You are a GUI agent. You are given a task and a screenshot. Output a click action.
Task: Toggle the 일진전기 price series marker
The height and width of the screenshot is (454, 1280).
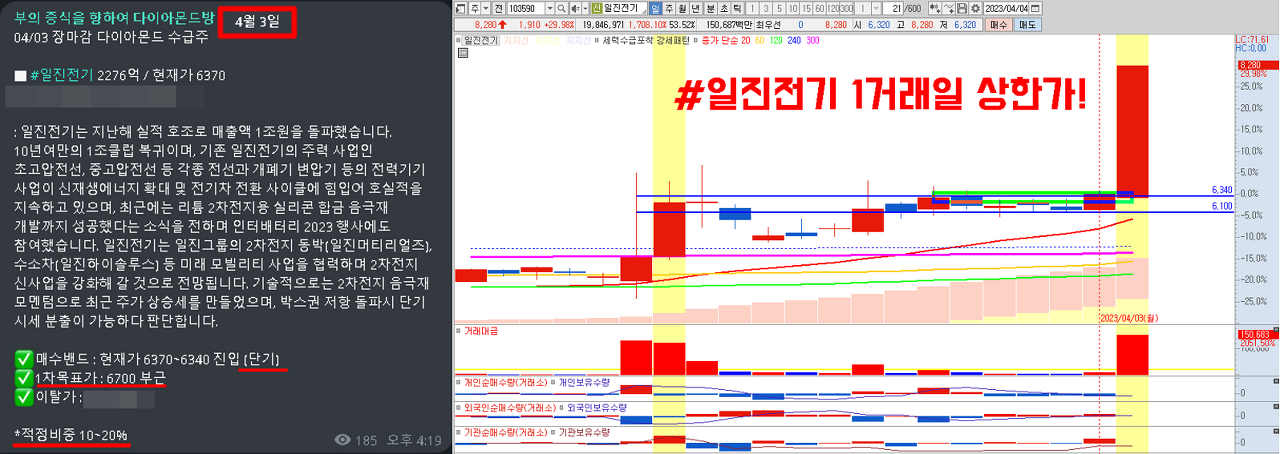pos(458,40)
